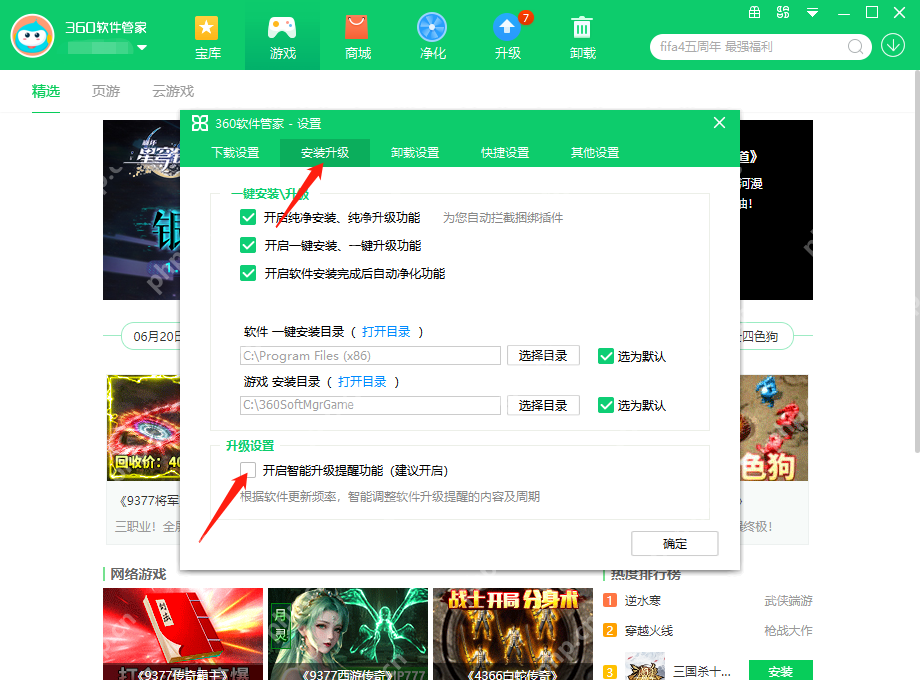
Task: Open the download manager circle icon
Action: [893, 46]
